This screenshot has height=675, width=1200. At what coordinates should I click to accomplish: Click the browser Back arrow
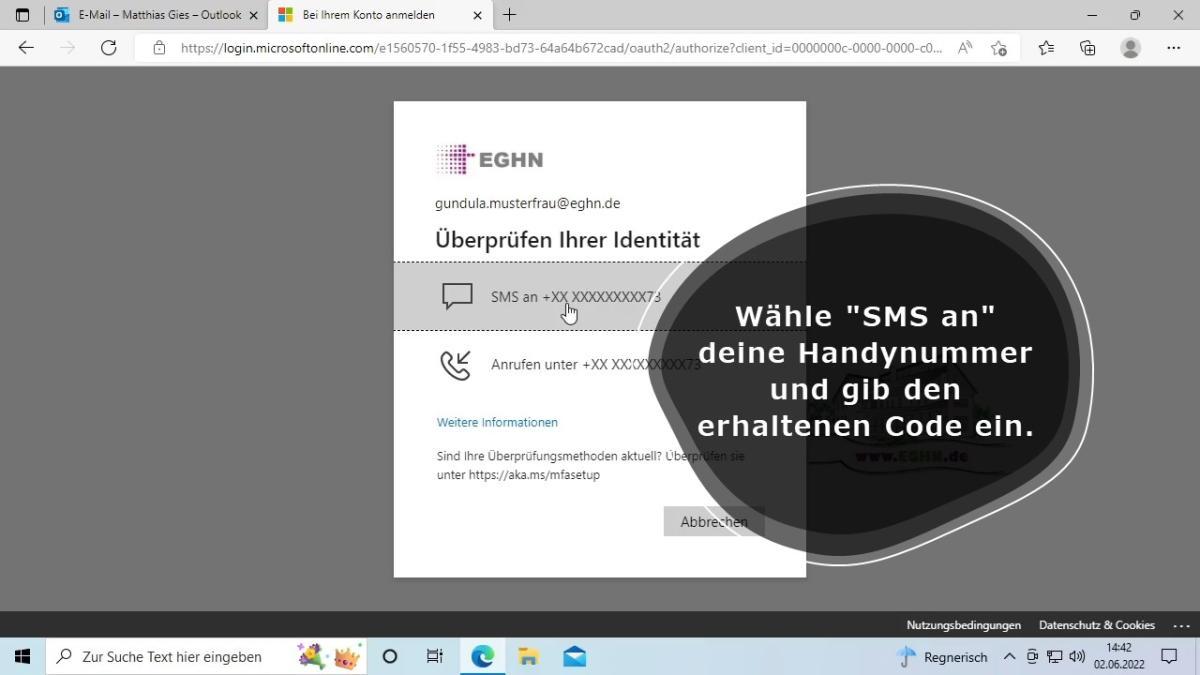(x=26, y=48)
